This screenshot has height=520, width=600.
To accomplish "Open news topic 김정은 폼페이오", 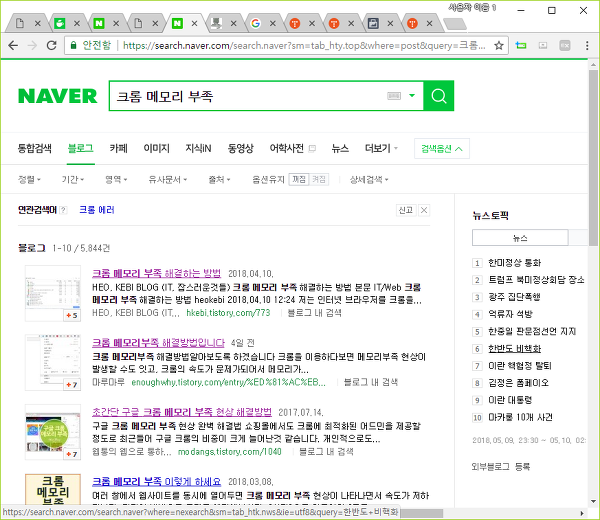I will click(x=518, y=383).
